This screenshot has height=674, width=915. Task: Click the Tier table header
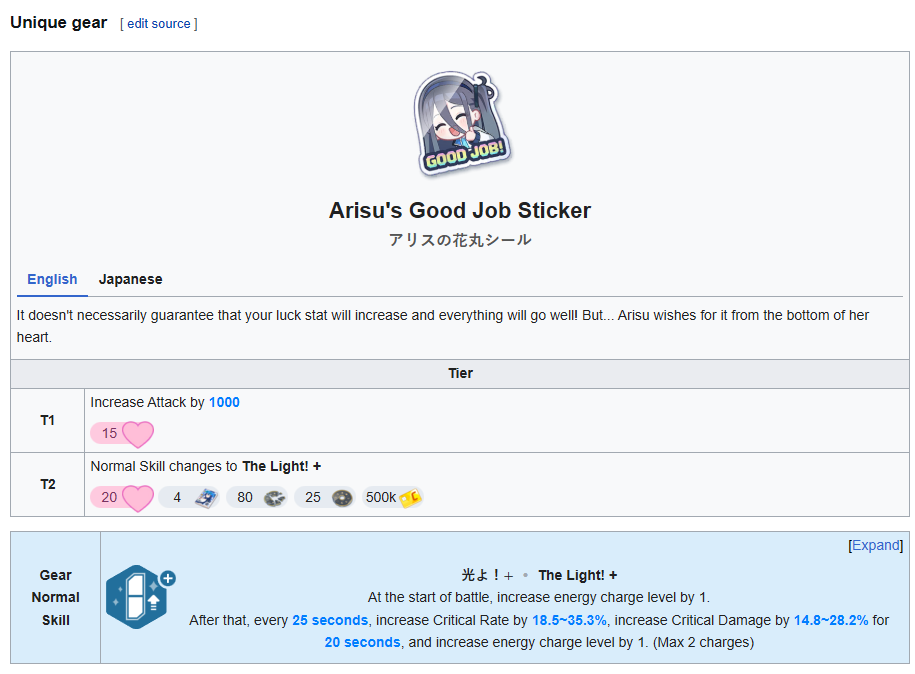(x=460, y=373)
